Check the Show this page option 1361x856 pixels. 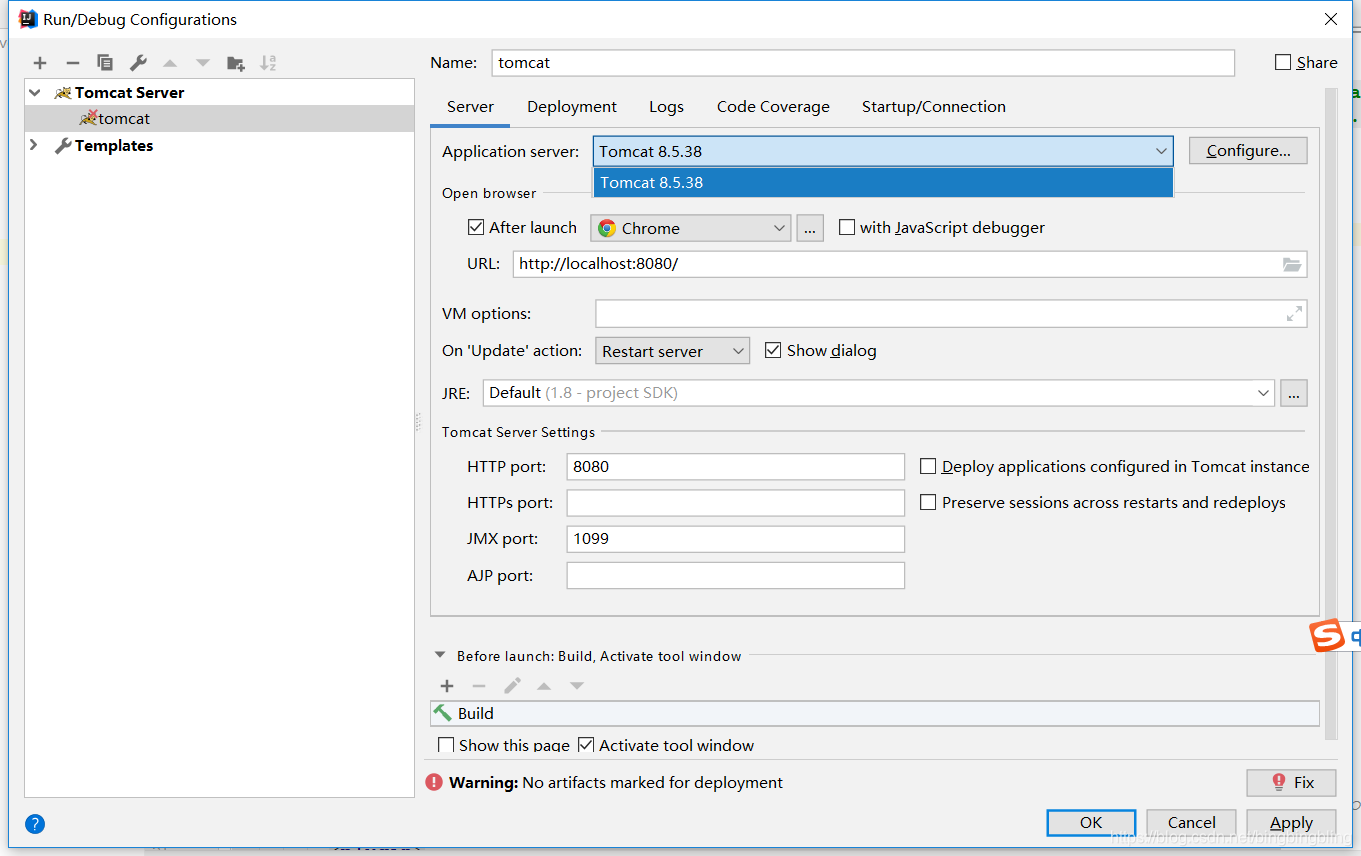pos(446,745)
